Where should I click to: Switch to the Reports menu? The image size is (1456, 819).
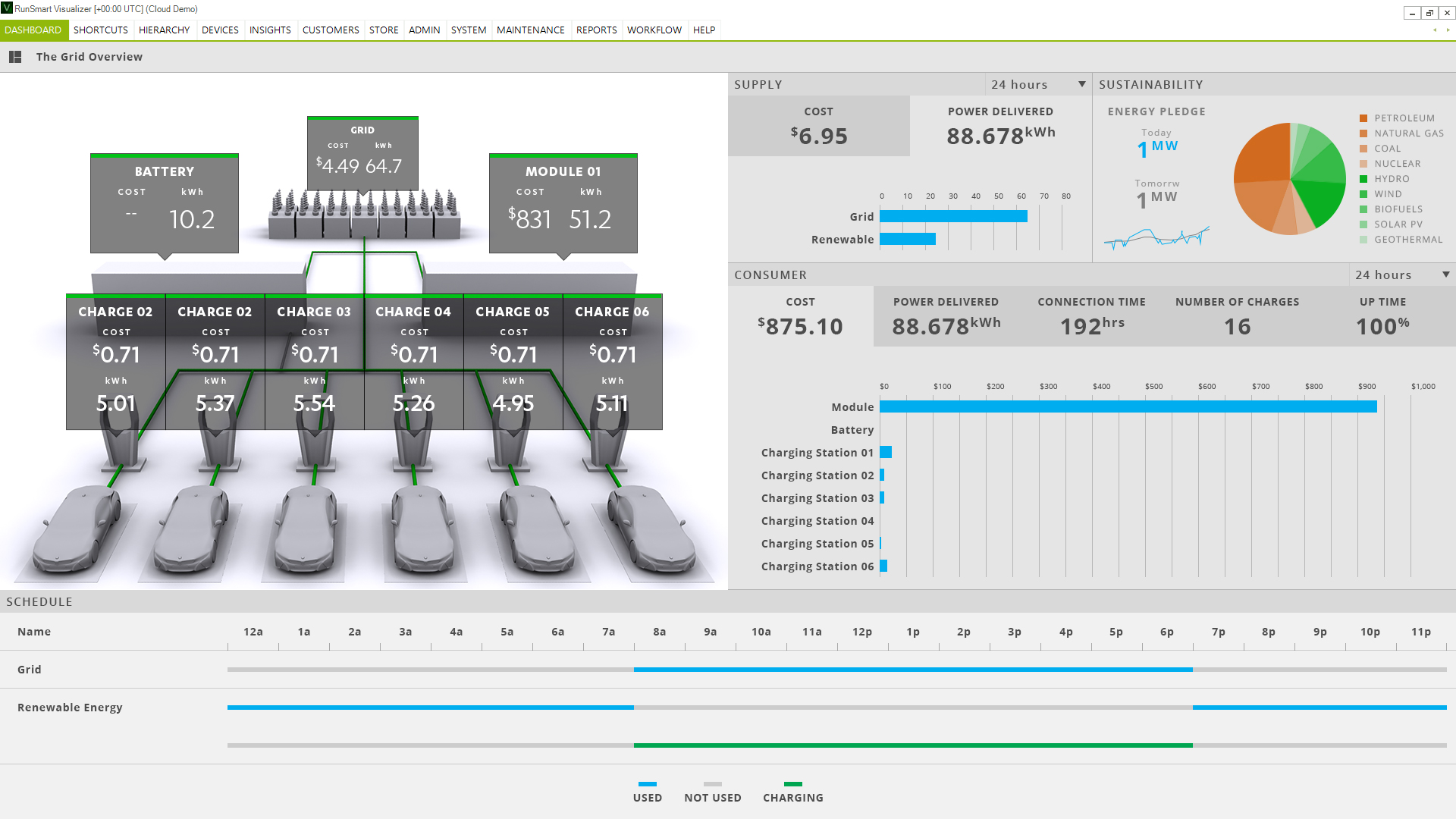coord(596,30)
